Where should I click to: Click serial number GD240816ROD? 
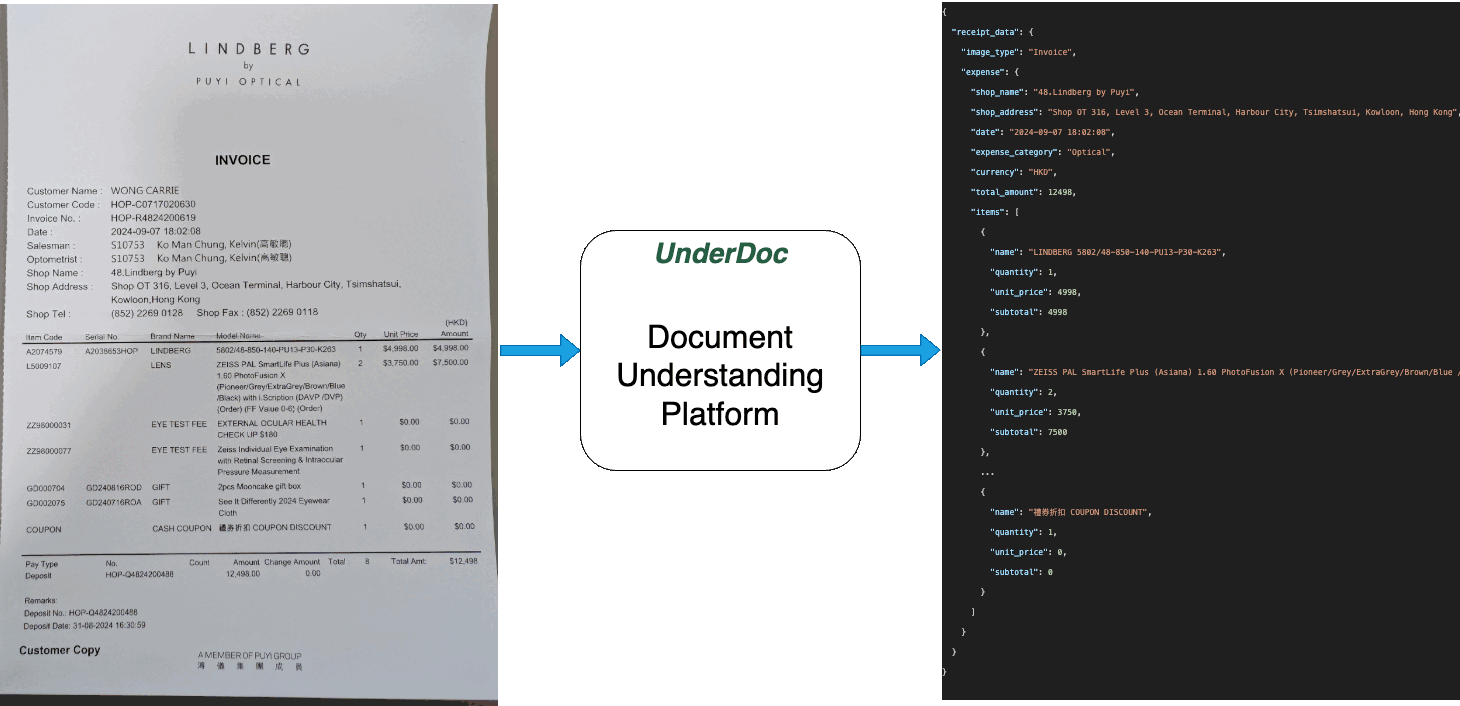113,487
